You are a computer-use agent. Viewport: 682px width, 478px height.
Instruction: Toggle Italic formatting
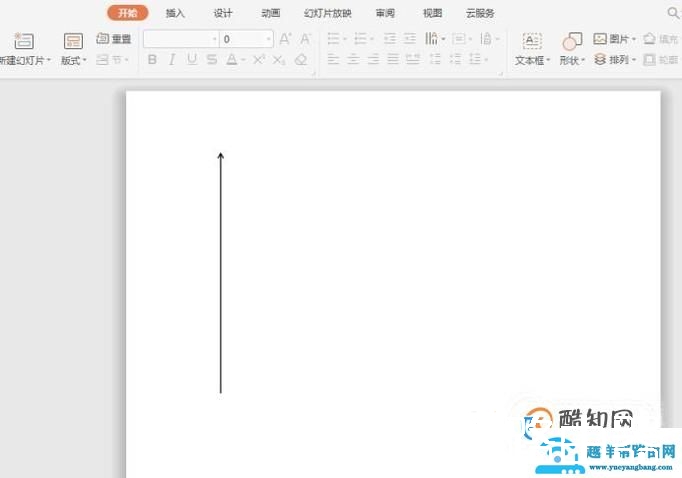172,60
